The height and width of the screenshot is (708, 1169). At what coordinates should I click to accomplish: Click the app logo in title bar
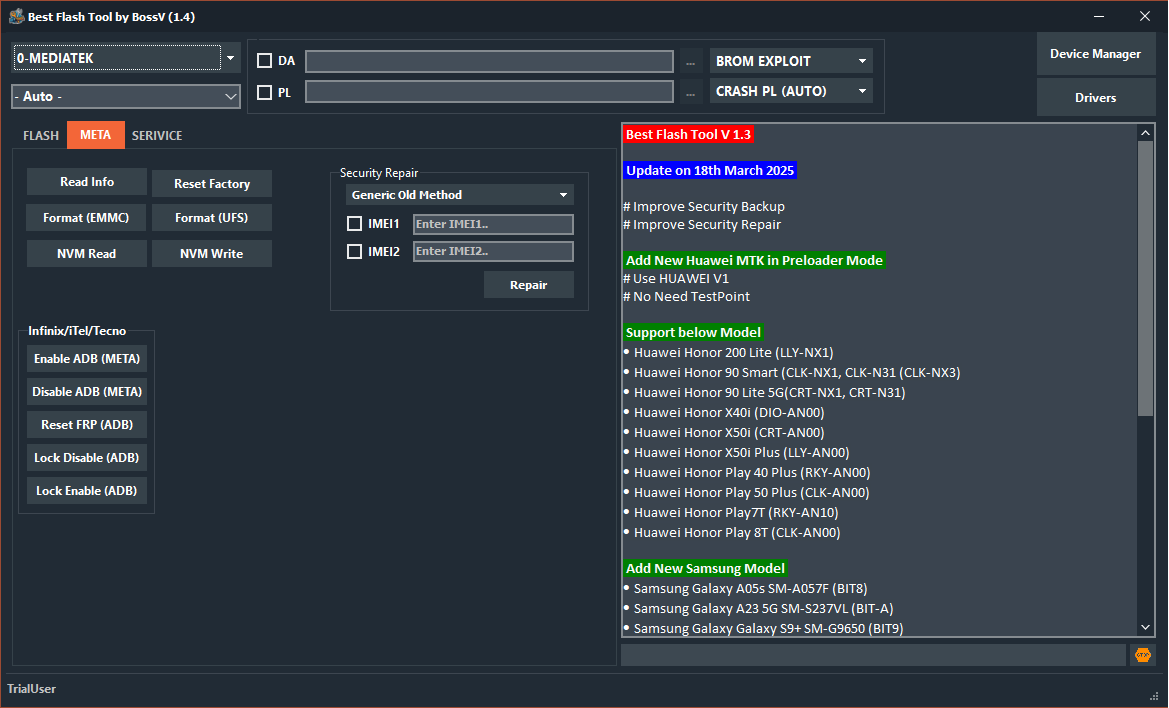pos(16,16)
